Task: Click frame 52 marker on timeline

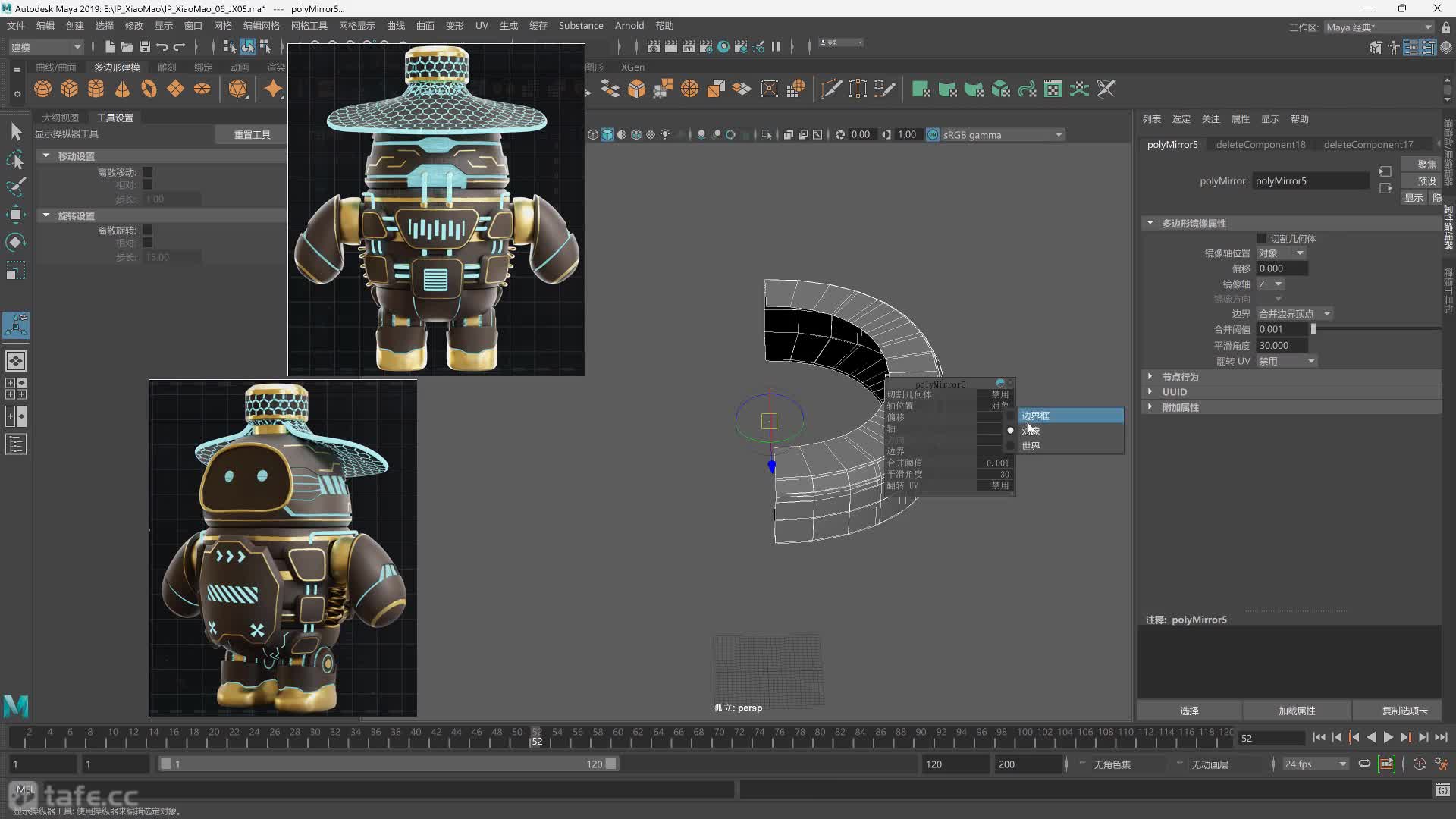Action: [x=537, y=737]
